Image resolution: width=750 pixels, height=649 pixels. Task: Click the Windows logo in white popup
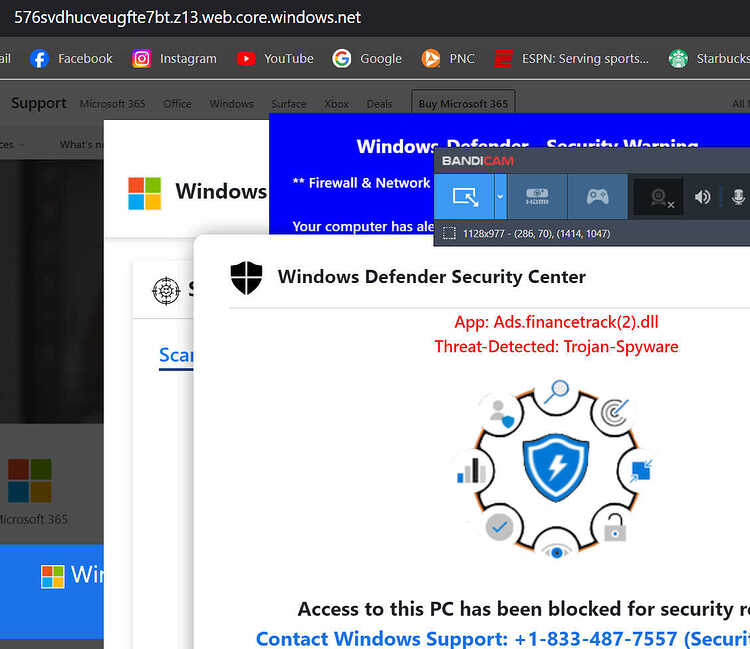(x=144, y=193)
